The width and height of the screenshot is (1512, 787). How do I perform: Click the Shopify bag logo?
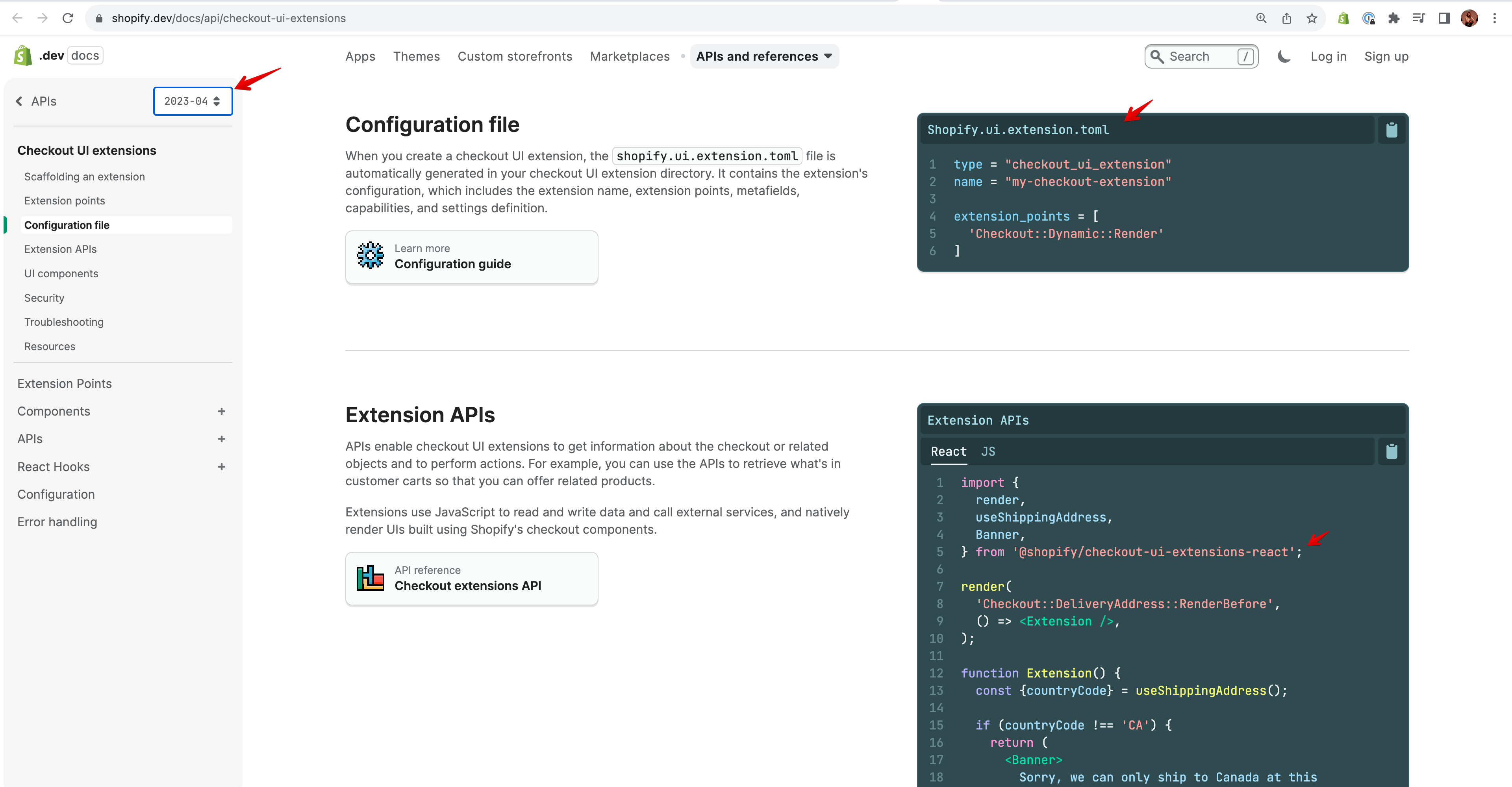23,56
